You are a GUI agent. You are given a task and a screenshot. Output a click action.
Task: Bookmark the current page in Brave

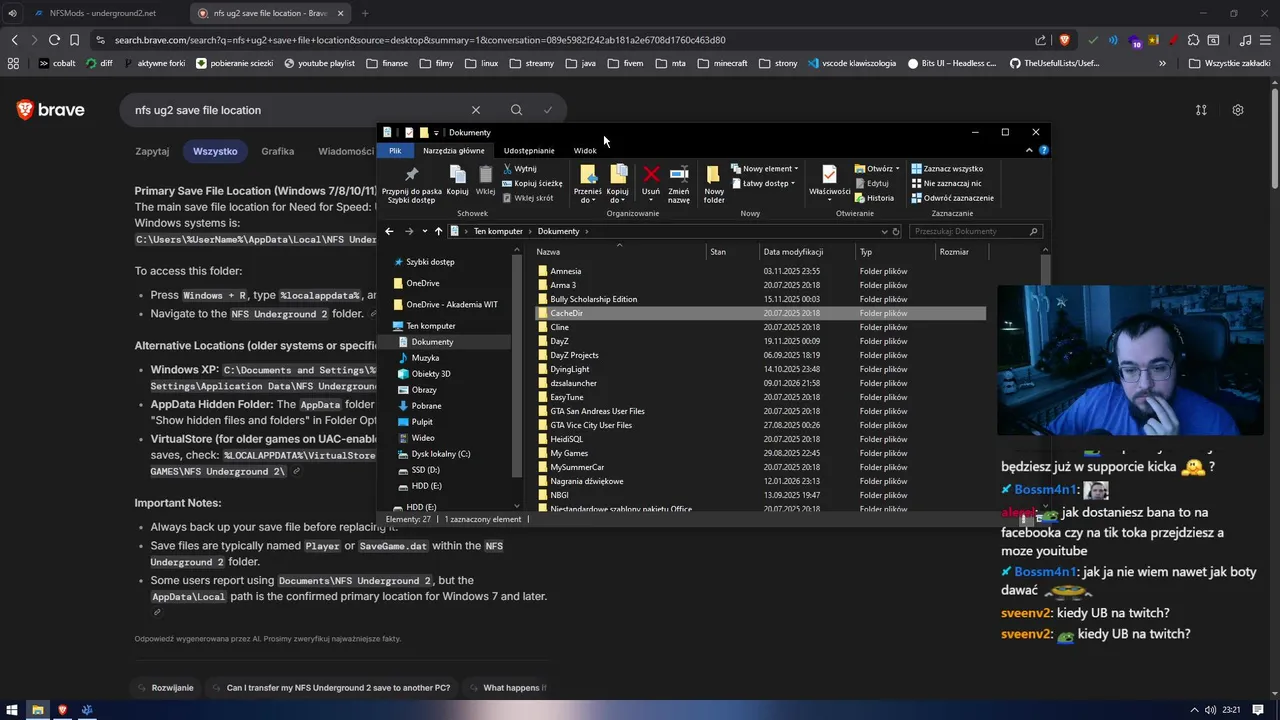pos(74,40)
